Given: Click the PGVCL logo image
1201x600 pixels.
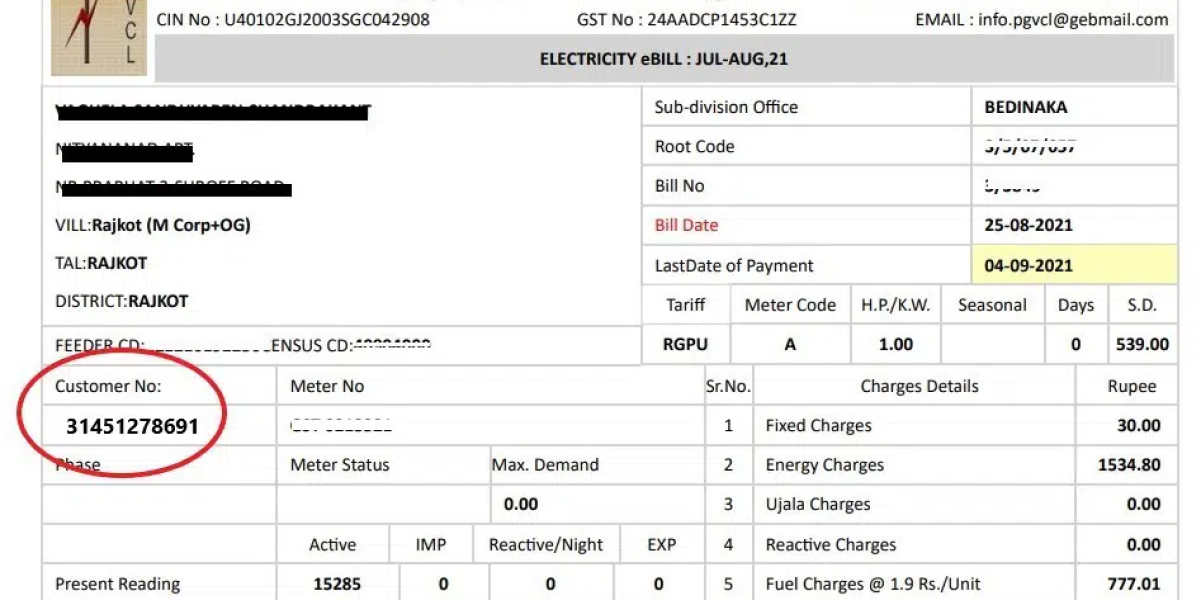Looking at the screenshot, I should click(x=99, y=39).
